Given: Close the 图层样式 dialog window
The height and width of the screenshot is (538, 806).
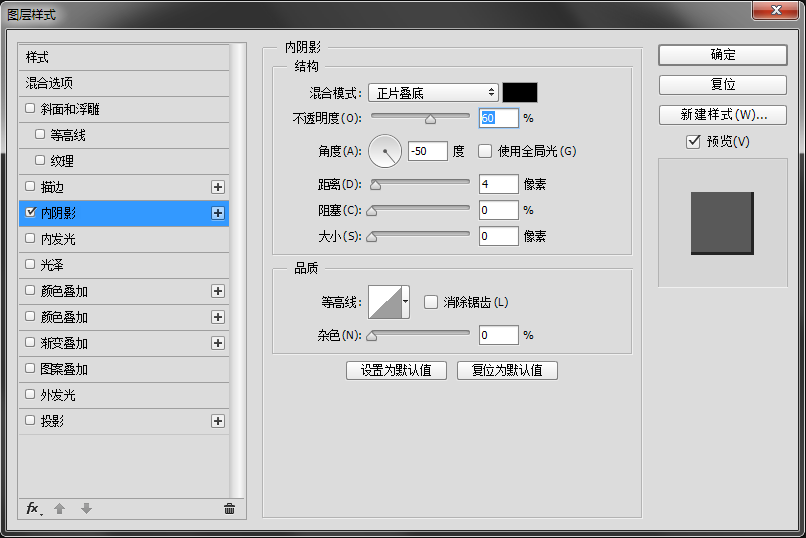Looking at the screenshot, I should pos(776,10).
